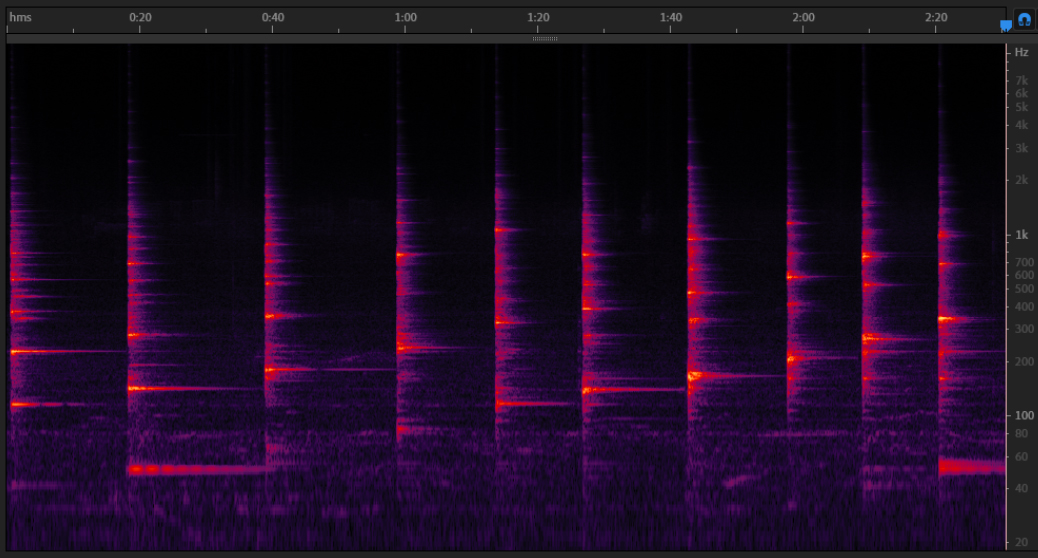Click the 2:00 mark on the time ruler
This screenshot has height=558, width=1038.
coord(803,18)
